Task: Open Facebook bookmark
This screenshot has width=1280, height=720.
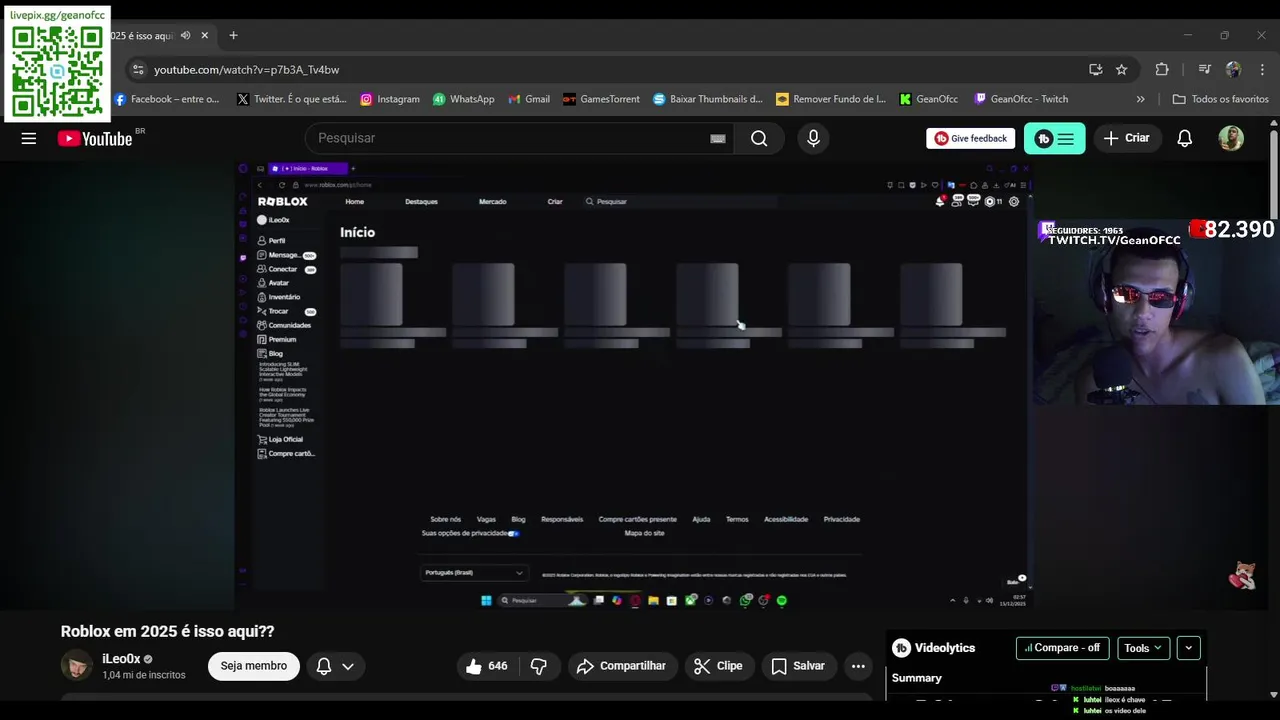Action: coord(167,99)
